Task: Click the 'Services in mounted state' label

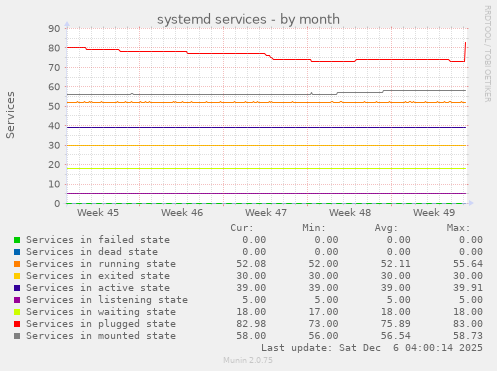Action: coord(101,336)
